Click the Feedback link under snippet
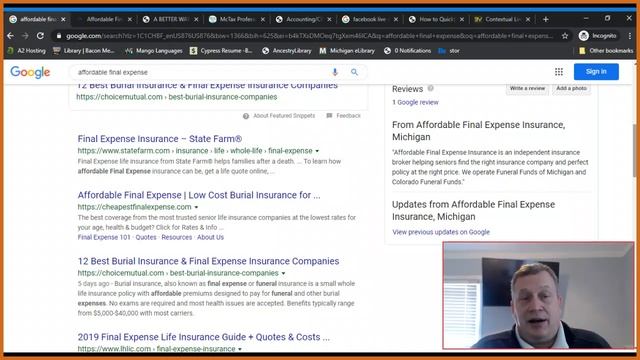 (348, 116)
